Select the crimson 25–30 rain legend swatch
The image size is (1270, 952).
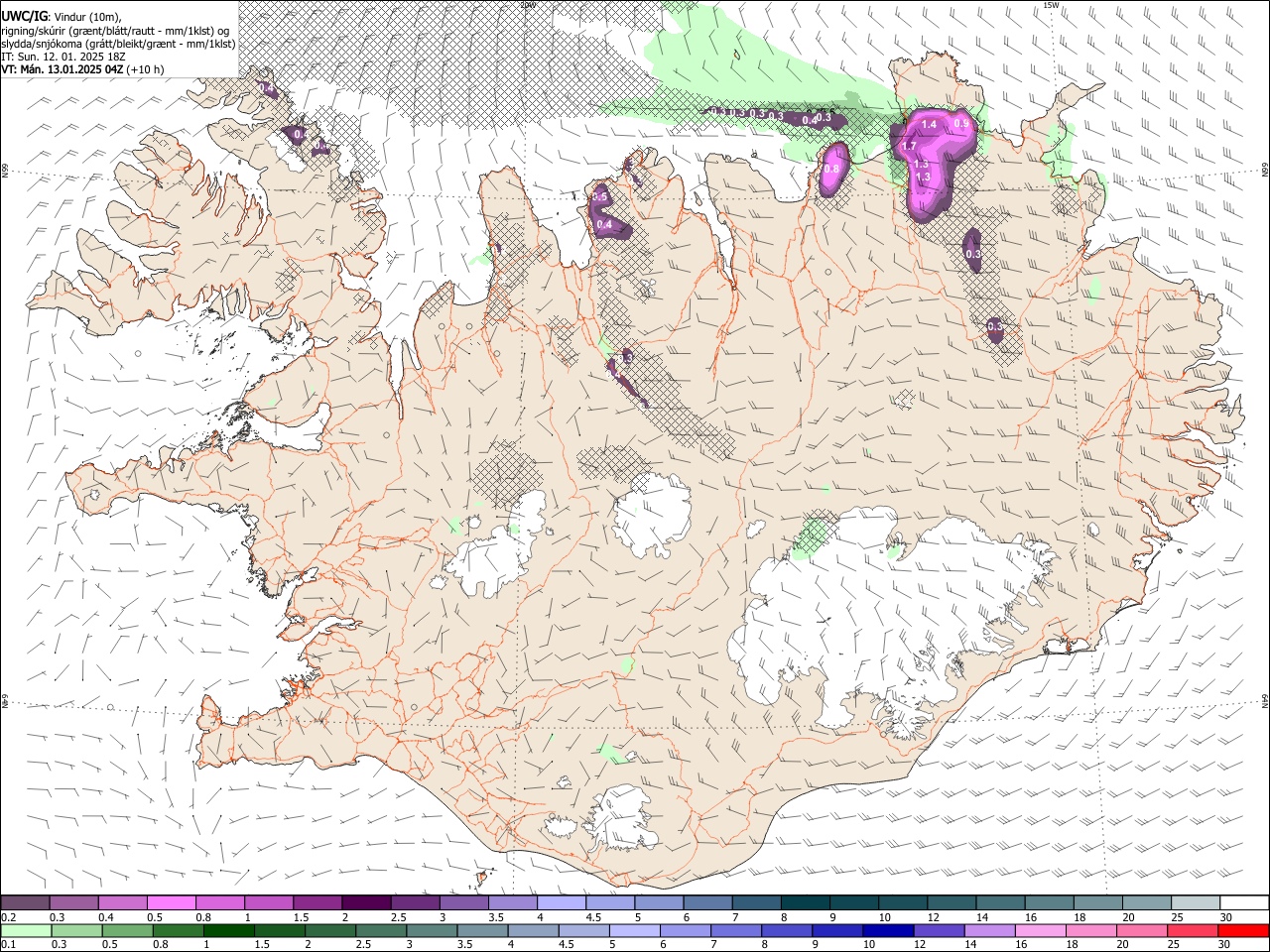(x=1195, y=930)
